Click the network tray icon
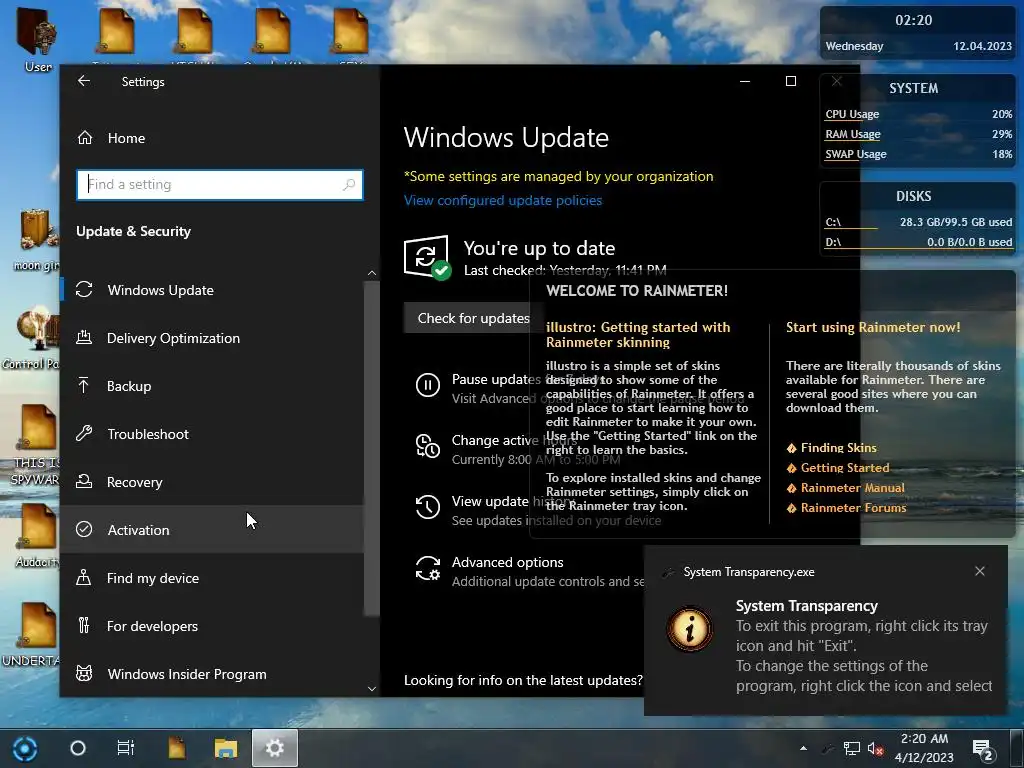 coord(852,748)
